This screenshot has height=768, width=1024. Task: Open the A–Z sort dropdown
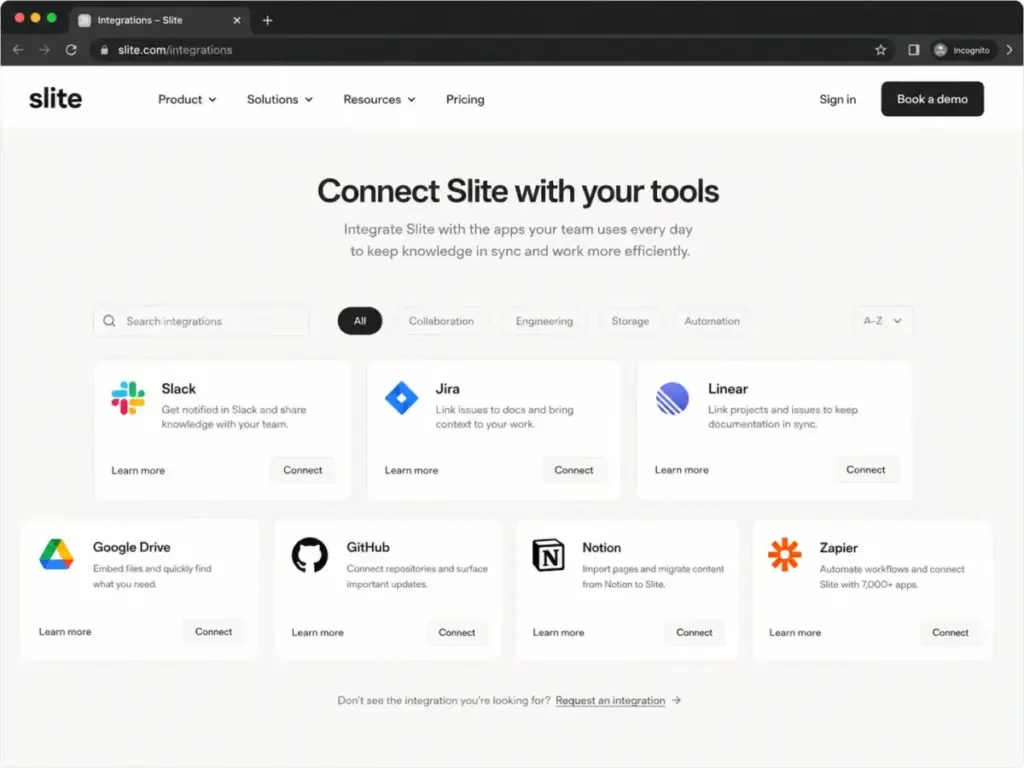pos(882,321)
